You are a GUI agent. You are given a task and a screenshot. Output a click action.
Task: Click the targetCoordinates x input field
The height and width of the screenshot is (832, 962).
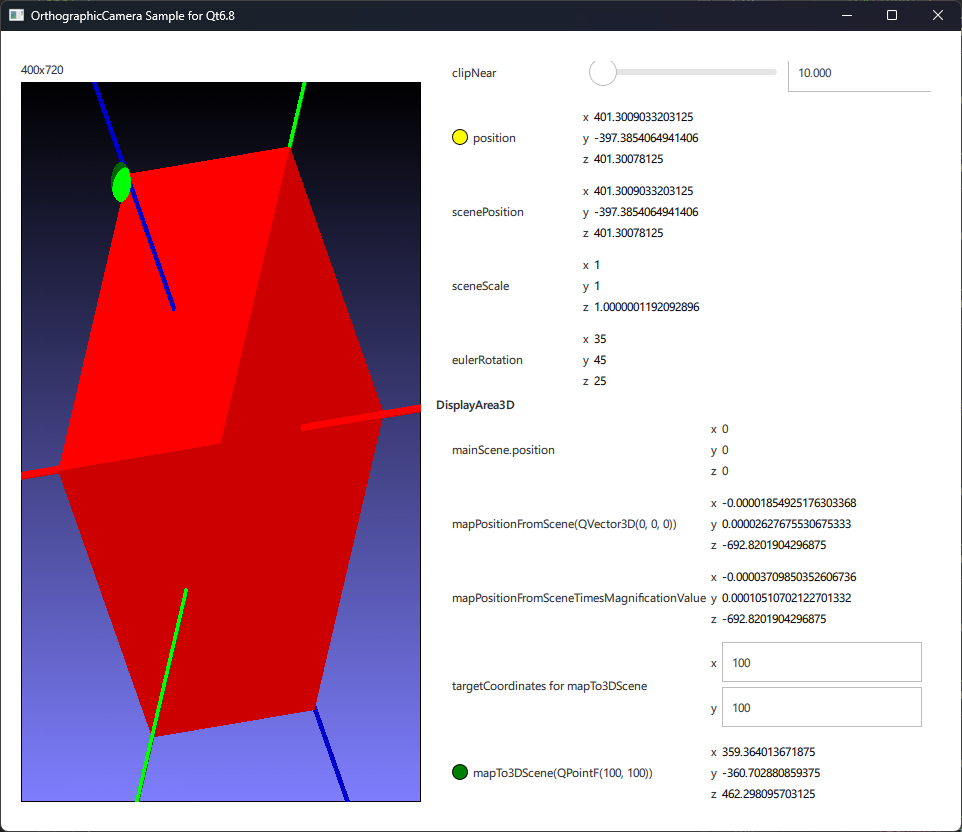pyautogui.click(x=822, y=662)
